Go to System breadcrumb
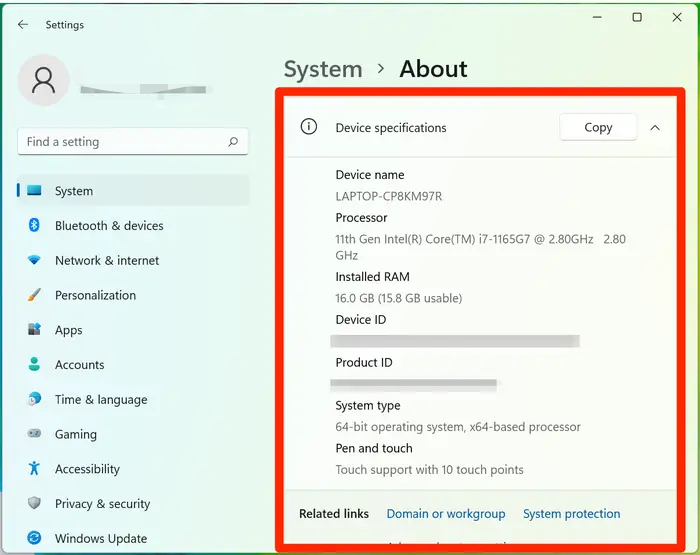This screenshot has width=700, height=555. point(323,69)
